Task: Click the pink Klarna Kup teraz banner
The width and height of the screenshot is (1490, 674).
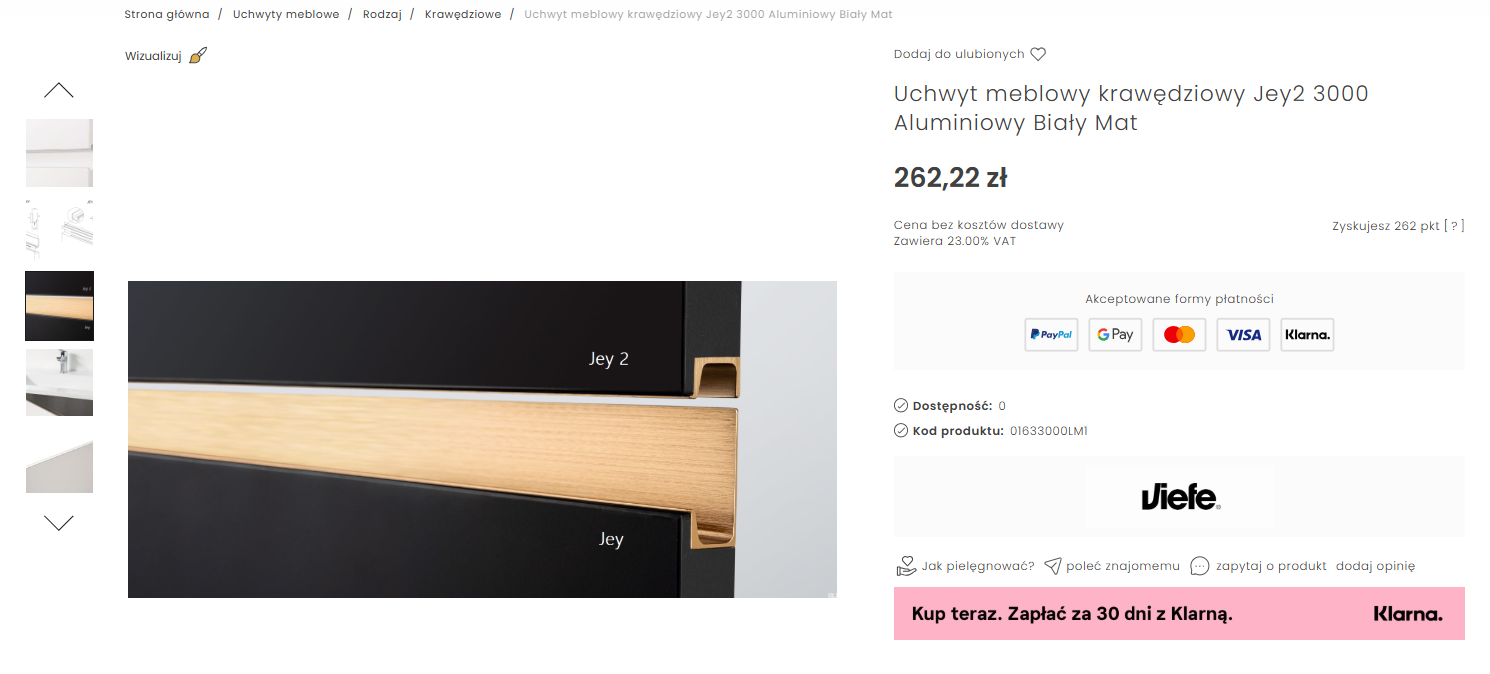Action: click(1179, 614)
